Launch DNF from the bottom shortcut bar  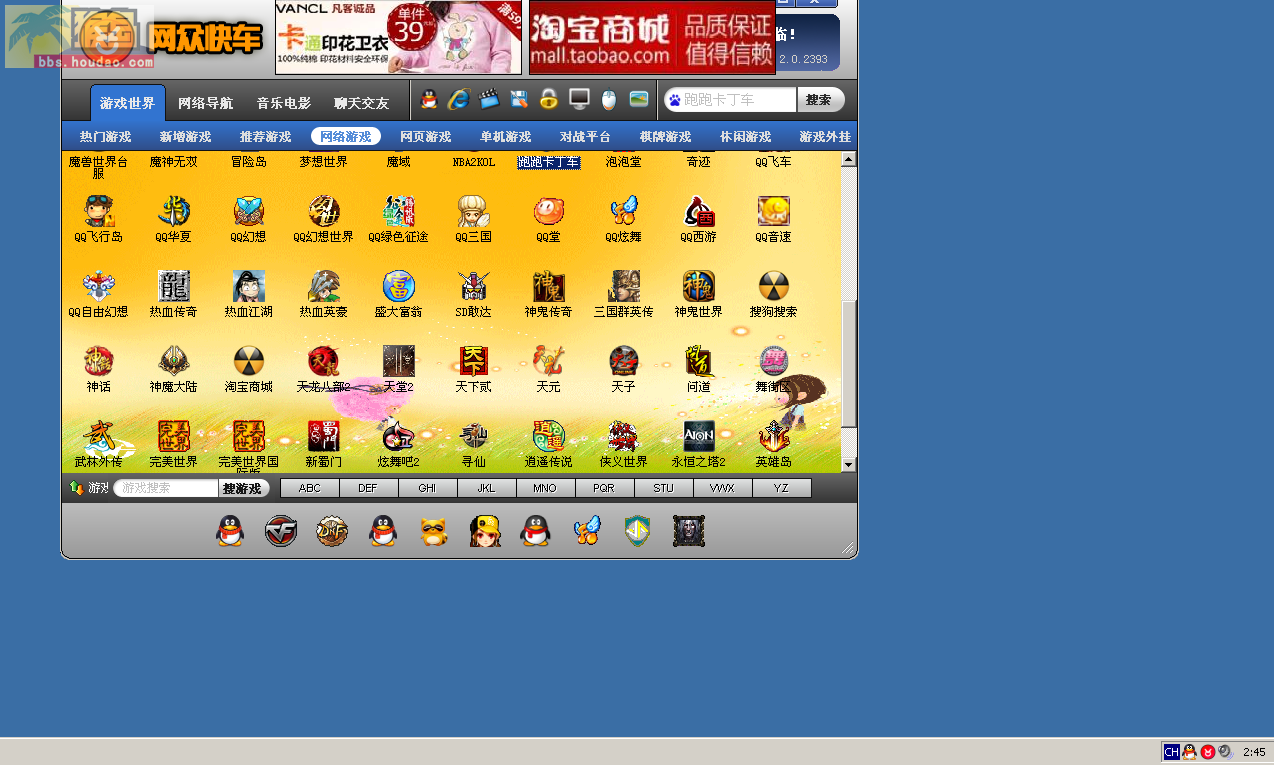332,531
